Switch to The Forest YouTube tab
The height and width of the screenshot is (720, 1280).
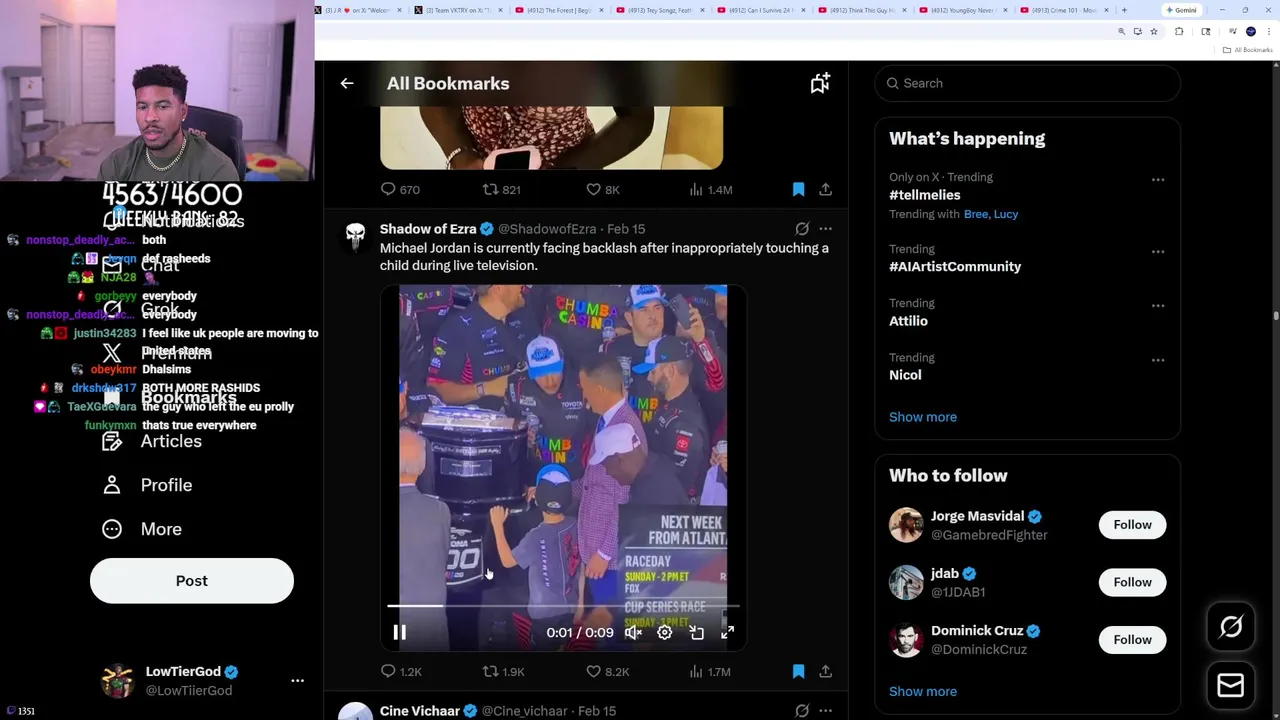(x=560, y=10)
